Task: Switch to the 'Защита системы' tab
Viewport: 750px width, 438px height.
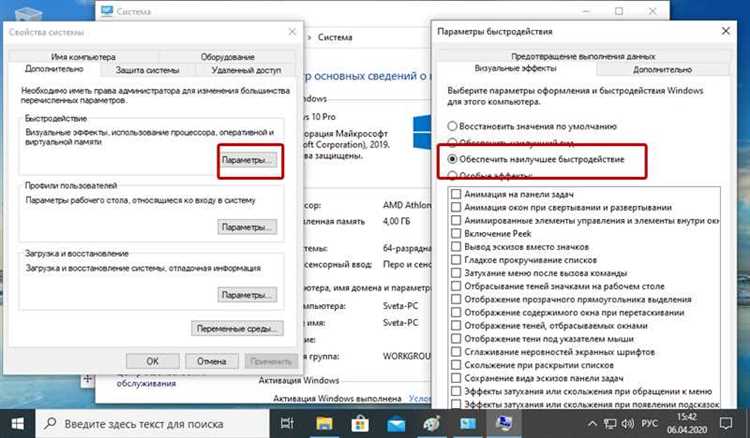Action: pos(147,69)
